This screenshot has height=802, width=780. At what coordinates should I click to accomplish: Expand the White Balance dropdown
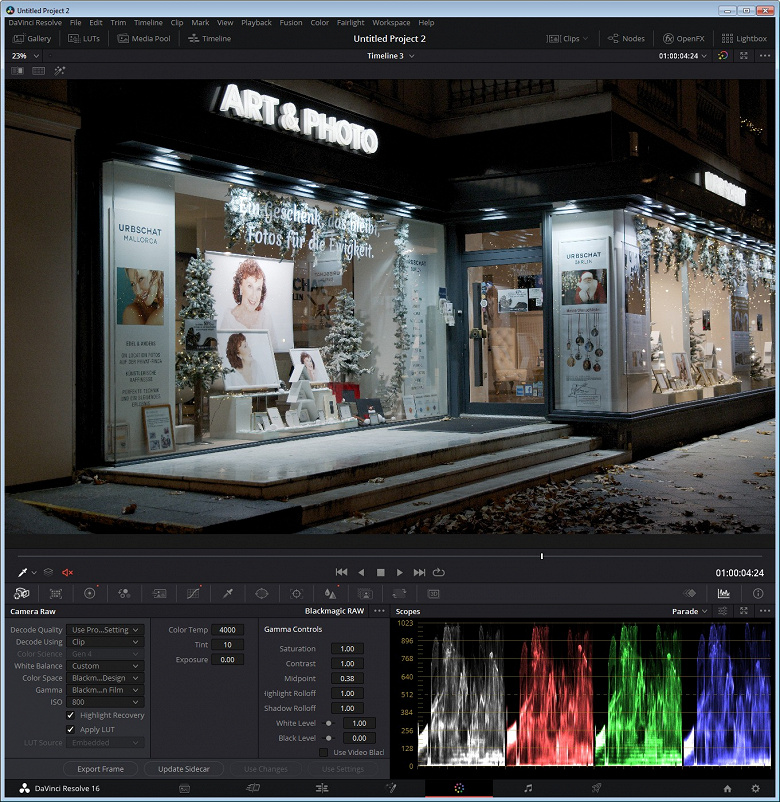pos(105,666)
